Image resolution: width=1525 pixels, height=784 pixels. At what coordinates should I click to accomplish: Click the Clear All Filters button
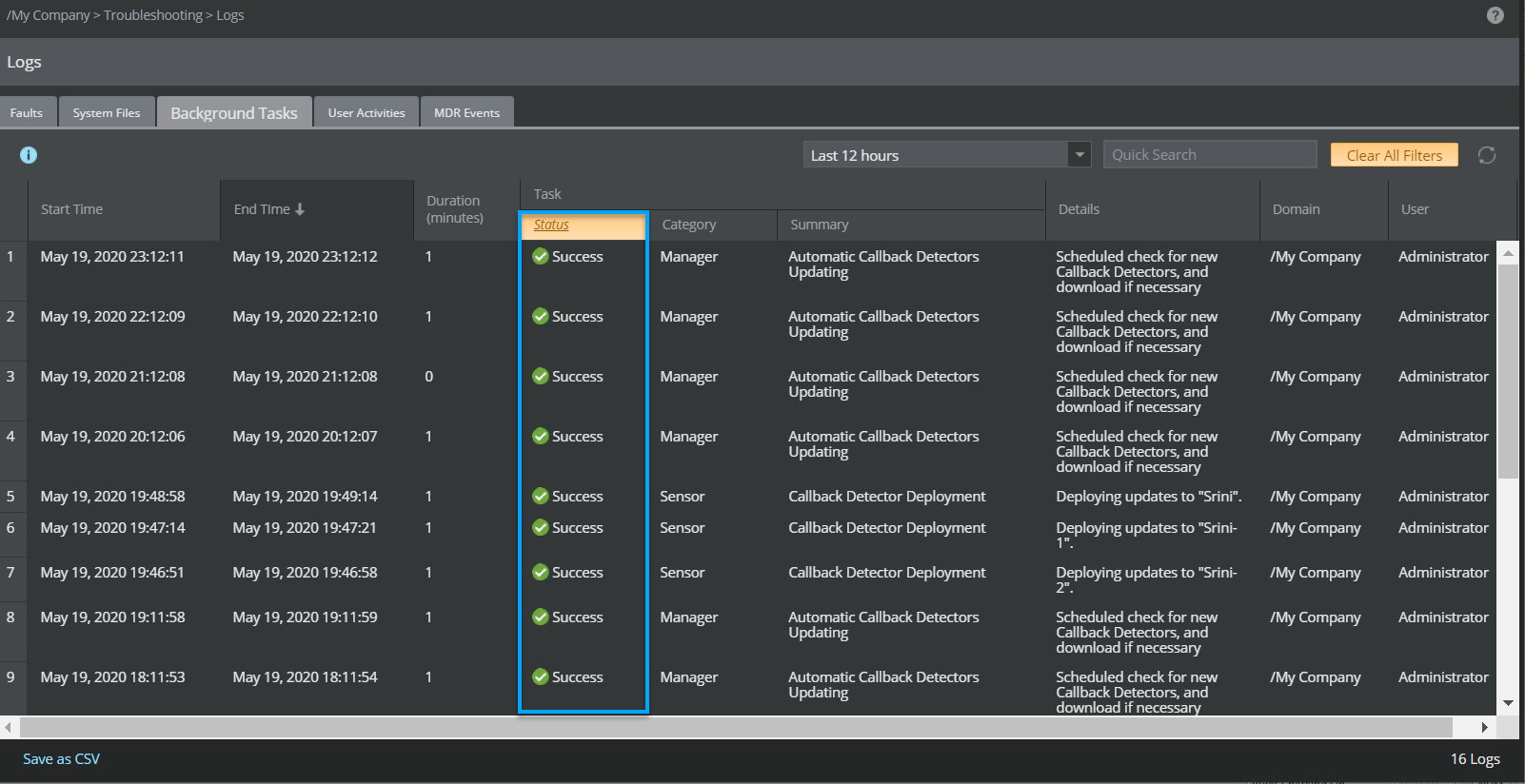tap(1395, 155)
